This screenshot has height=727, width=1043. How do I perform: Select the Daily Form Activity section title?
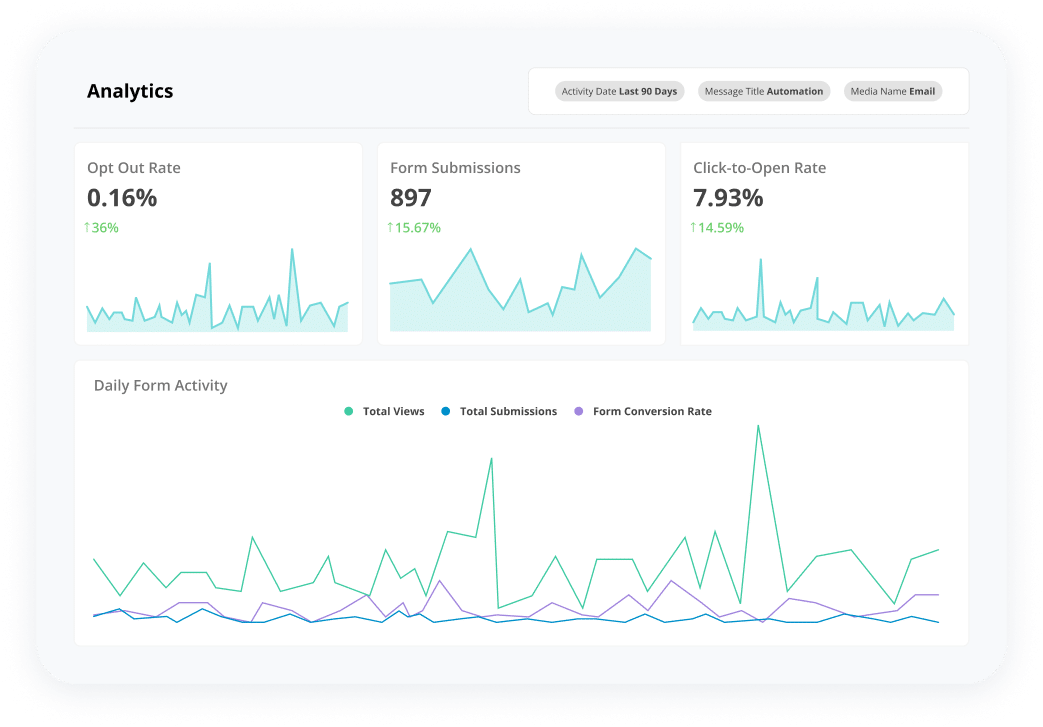click(161, 385)
